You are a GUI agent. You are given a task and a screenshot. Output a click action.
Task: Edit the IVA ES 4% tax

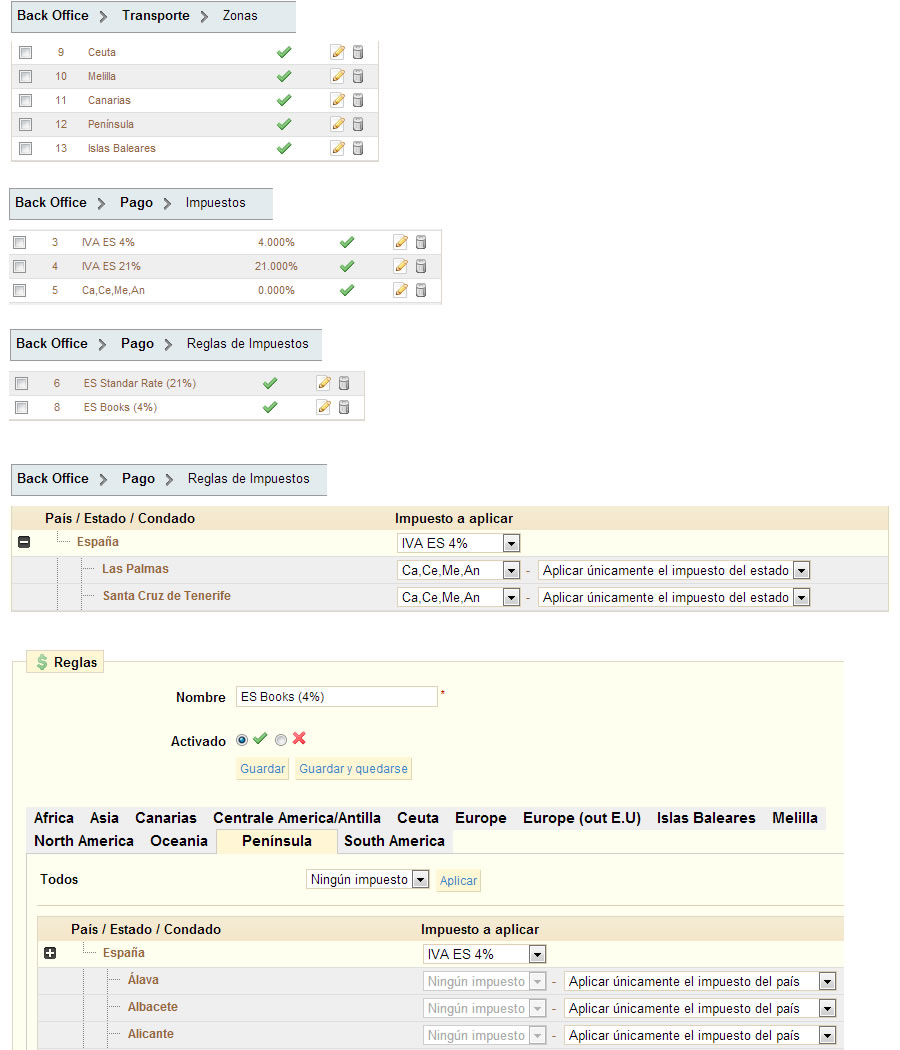pyautogui.click(x=400, y=242)
